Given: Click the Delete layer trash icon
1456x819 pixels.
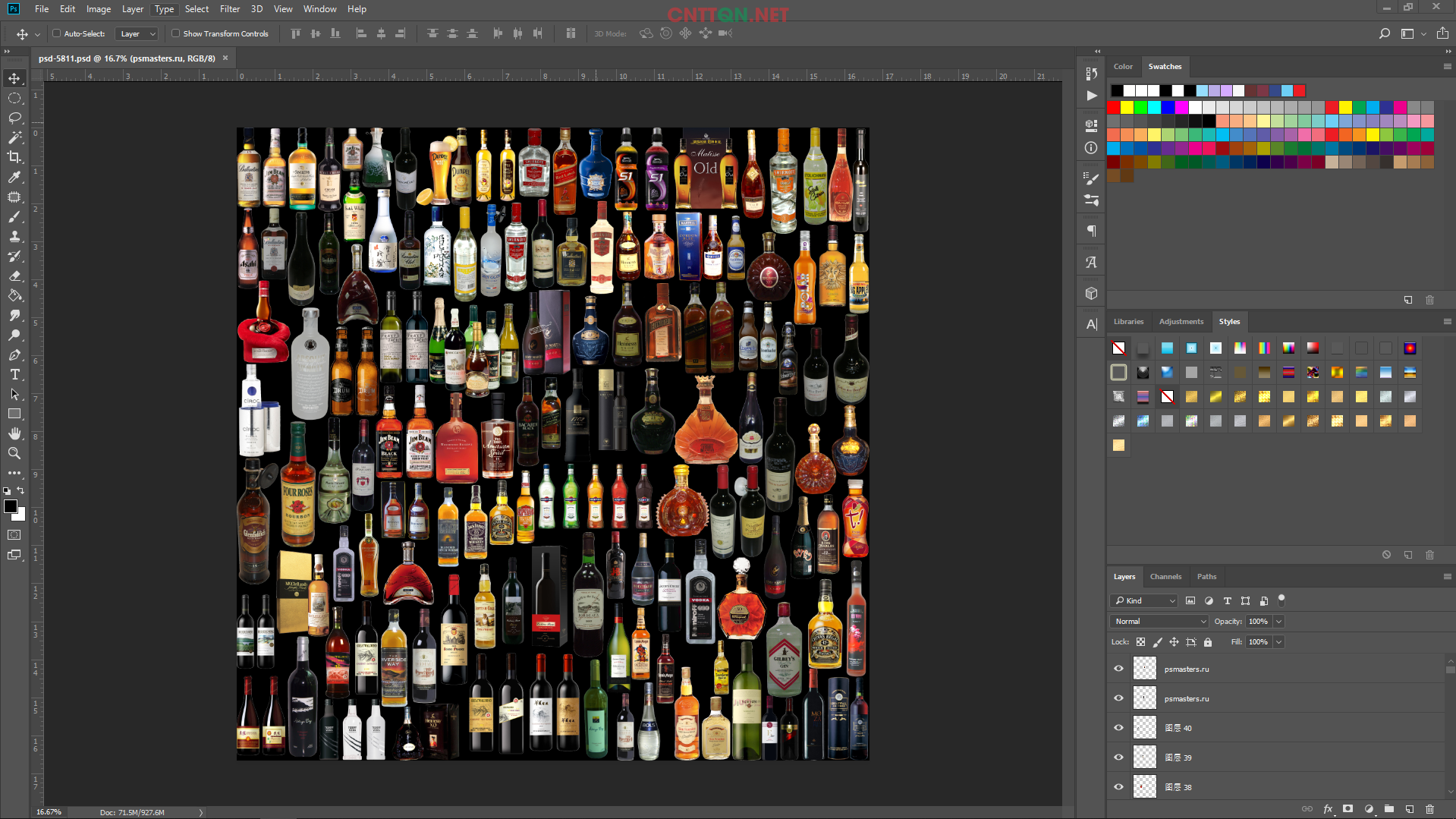Looking at the screenshot, I should coord(1430,809).
